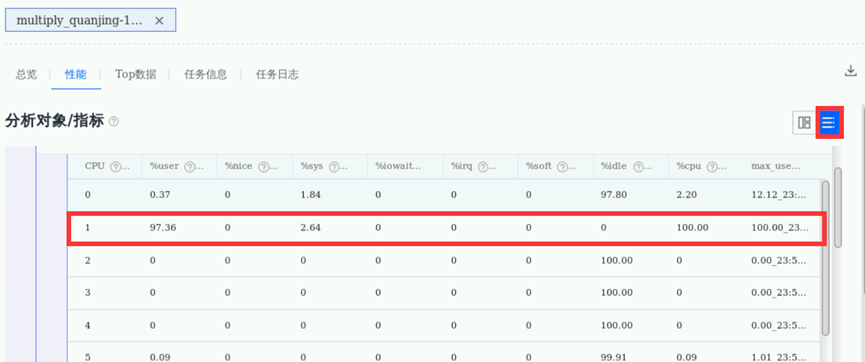The height and width of the screenshot is (362, 865).
Task: Click the download icon at top right
Action: point(851,71)
